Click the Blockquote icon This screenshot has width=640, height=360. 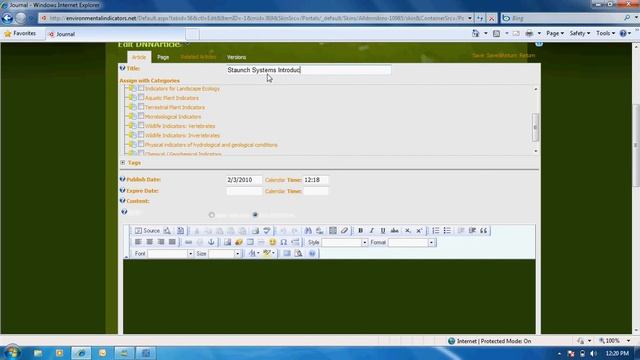click(484, 231)
